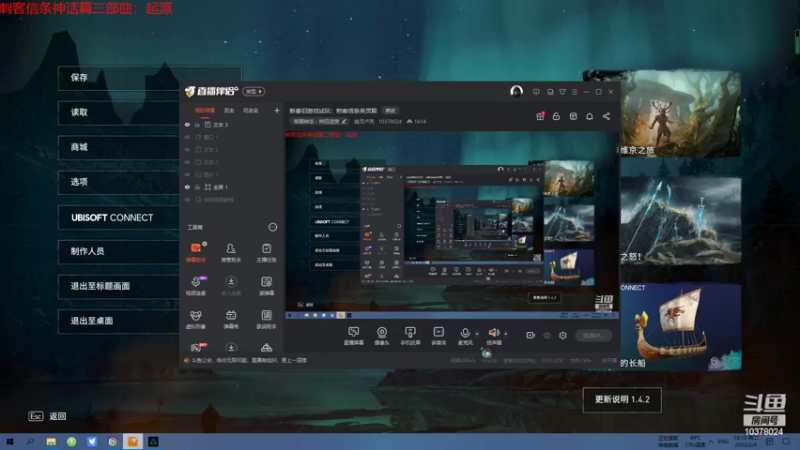Click the stream start button beside gear
This screenshot has height=450, width=800.
point(593,335)
